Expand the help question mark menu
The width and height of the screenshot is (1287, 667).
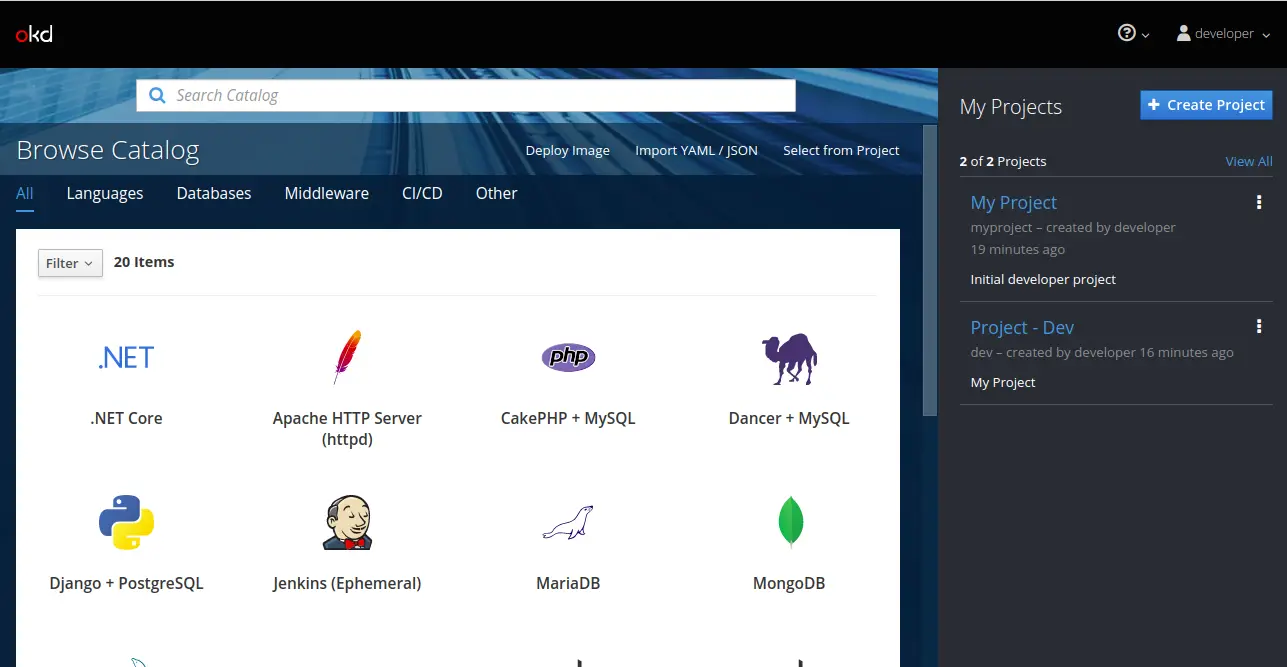click(x=1132, y=34)
